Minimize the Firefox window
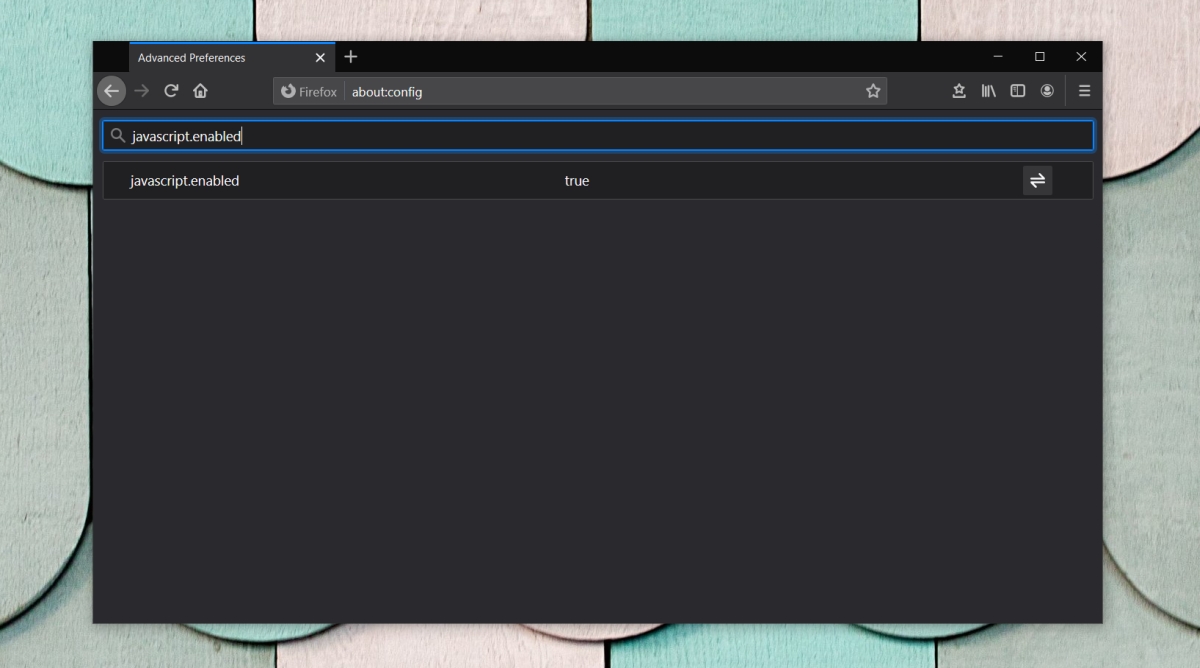1200x668 pixels. [999, 57]
